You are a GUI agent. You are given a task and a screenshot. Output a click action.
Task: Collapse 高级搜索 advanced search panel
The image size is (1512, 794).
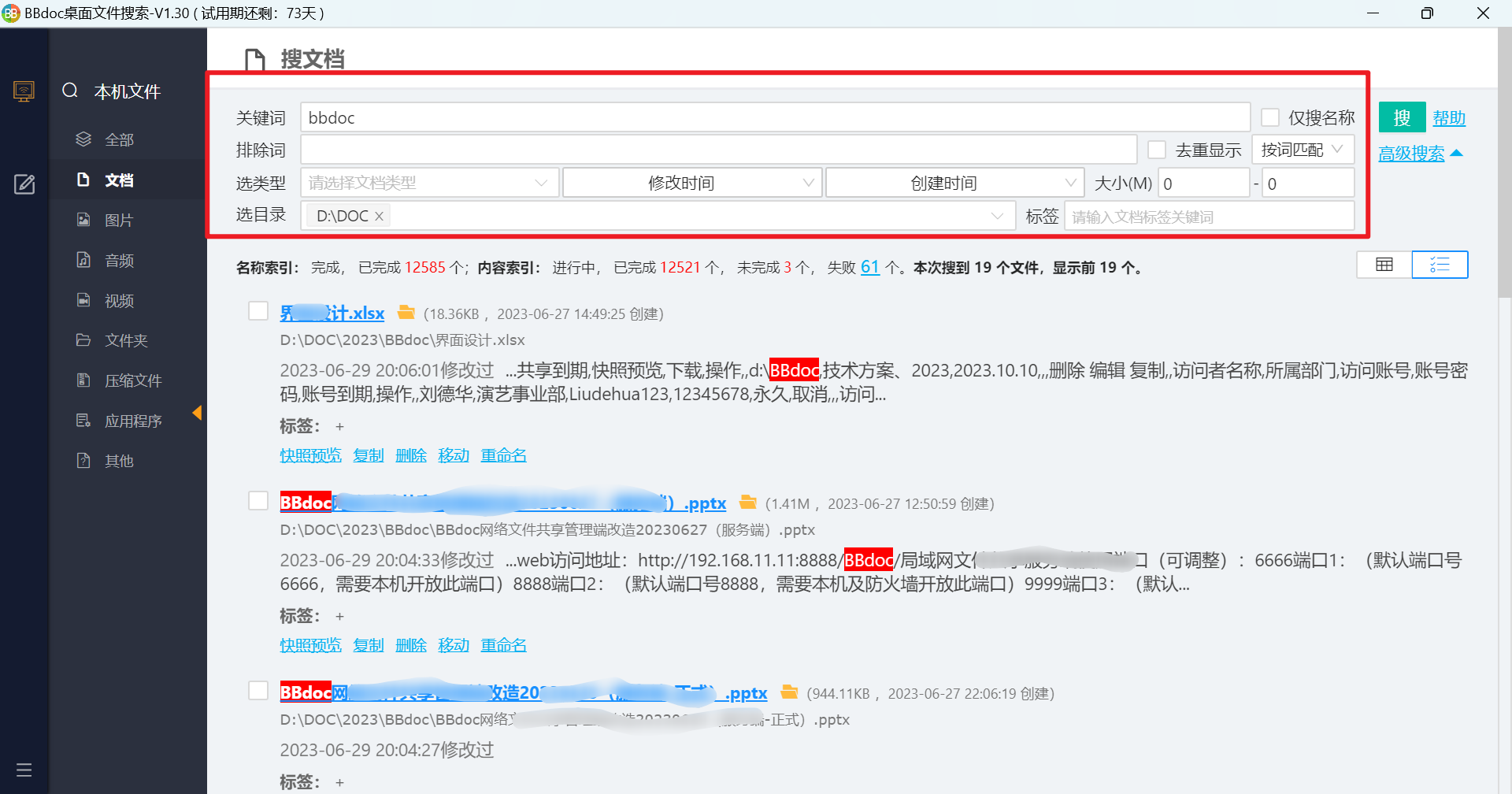tap(1421, 154)
